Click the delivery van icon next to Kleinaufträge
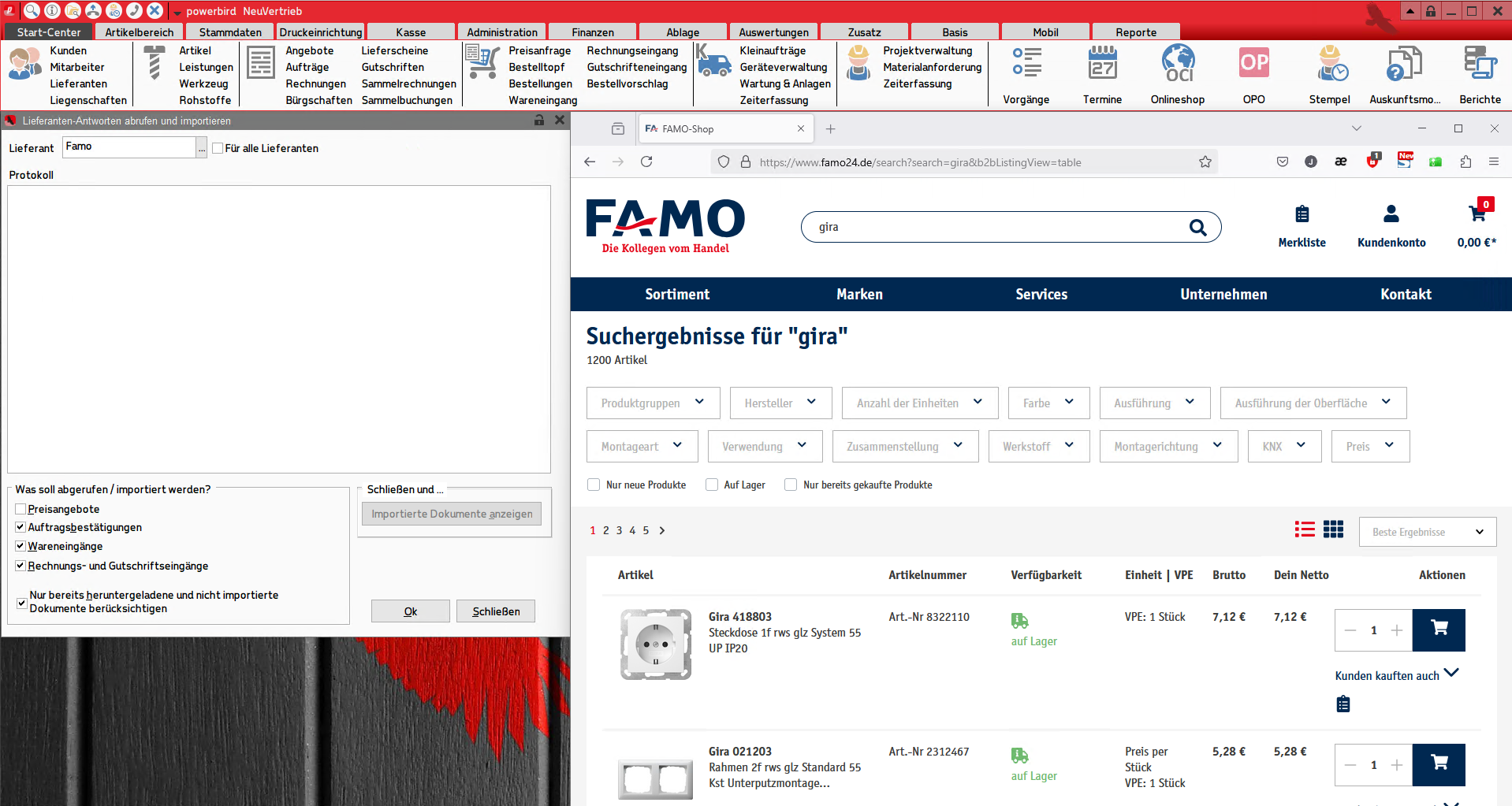Image resolution: width=1512 pixels, height=806 pixels. click(x=713, y=60)
